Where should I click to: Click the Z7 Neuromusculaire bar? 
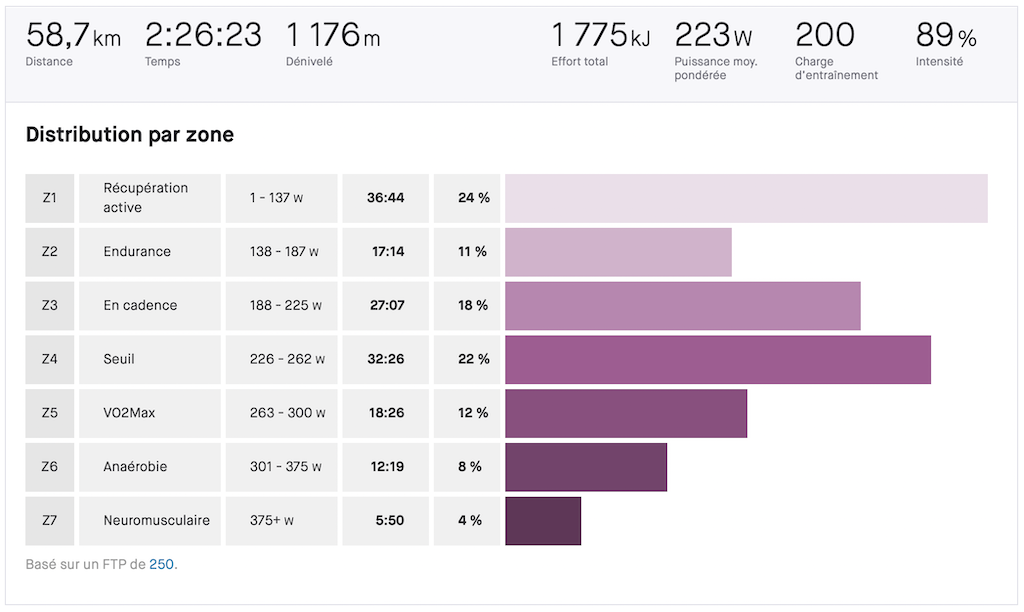(543, 521)
